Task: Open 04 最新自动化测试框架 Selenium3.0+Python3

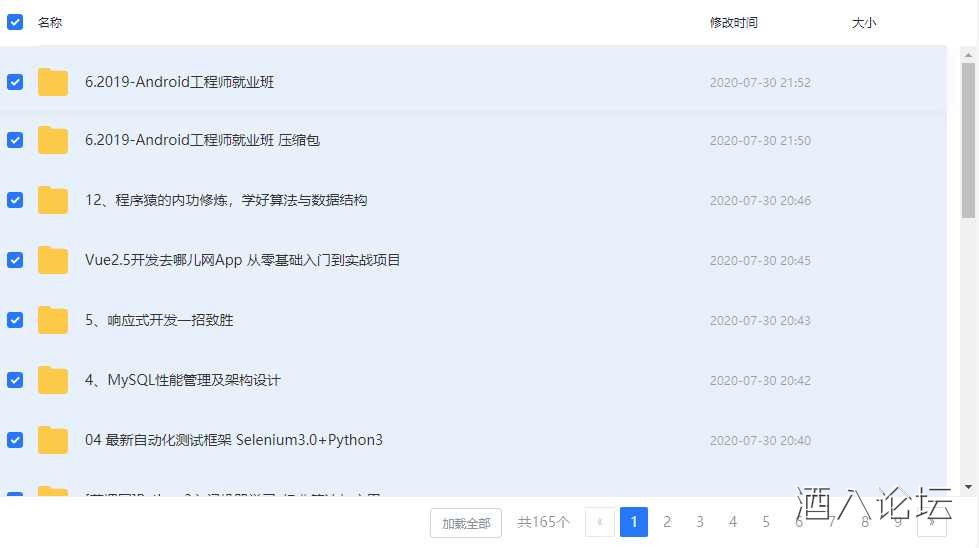Action: (234, 439)
